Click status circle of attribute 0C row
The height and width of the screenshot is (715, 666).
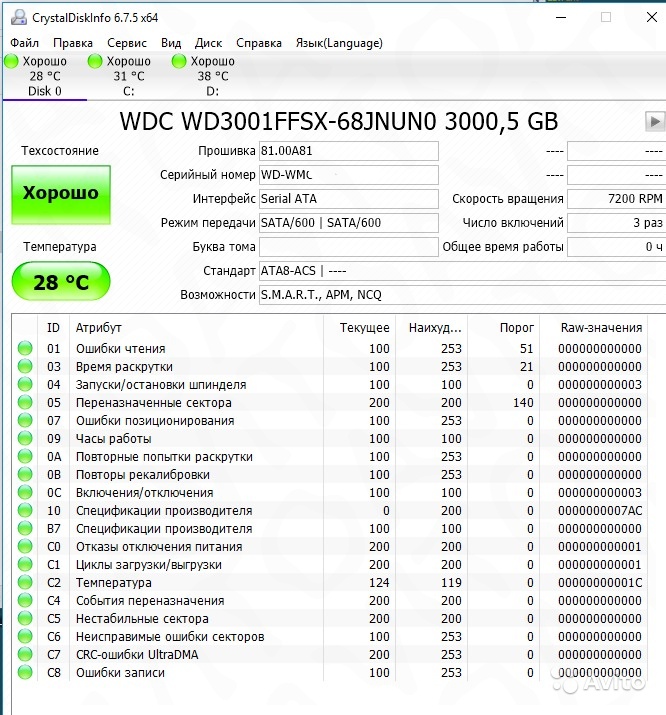tap(25, 492)
